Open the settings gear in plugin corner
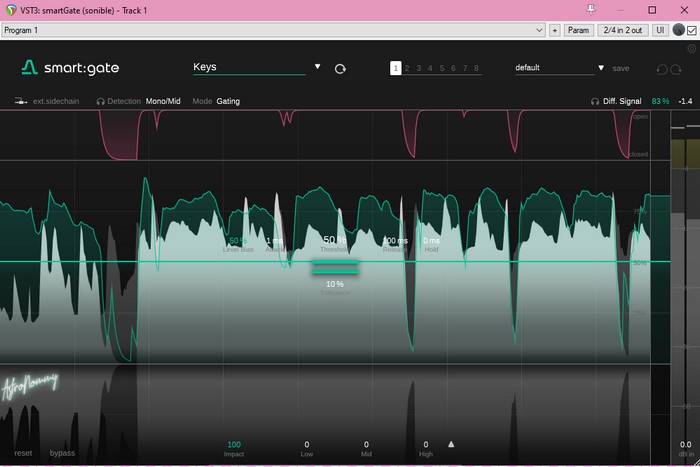This screenshot has height=467, width=700. pyautogui.click(x=691, y=48)
